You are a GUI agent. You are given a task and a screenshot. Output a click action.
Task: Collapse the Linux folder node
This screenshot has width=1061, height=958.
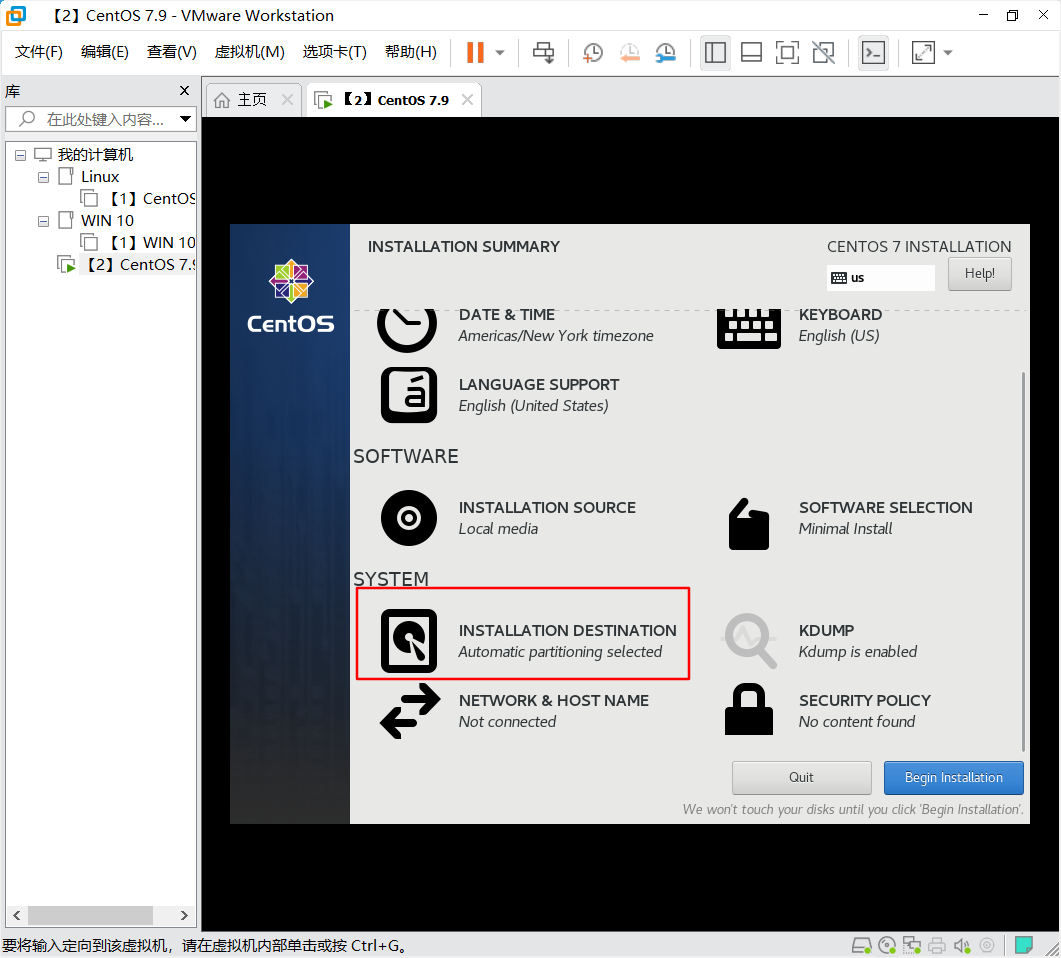tap(43, 177)
